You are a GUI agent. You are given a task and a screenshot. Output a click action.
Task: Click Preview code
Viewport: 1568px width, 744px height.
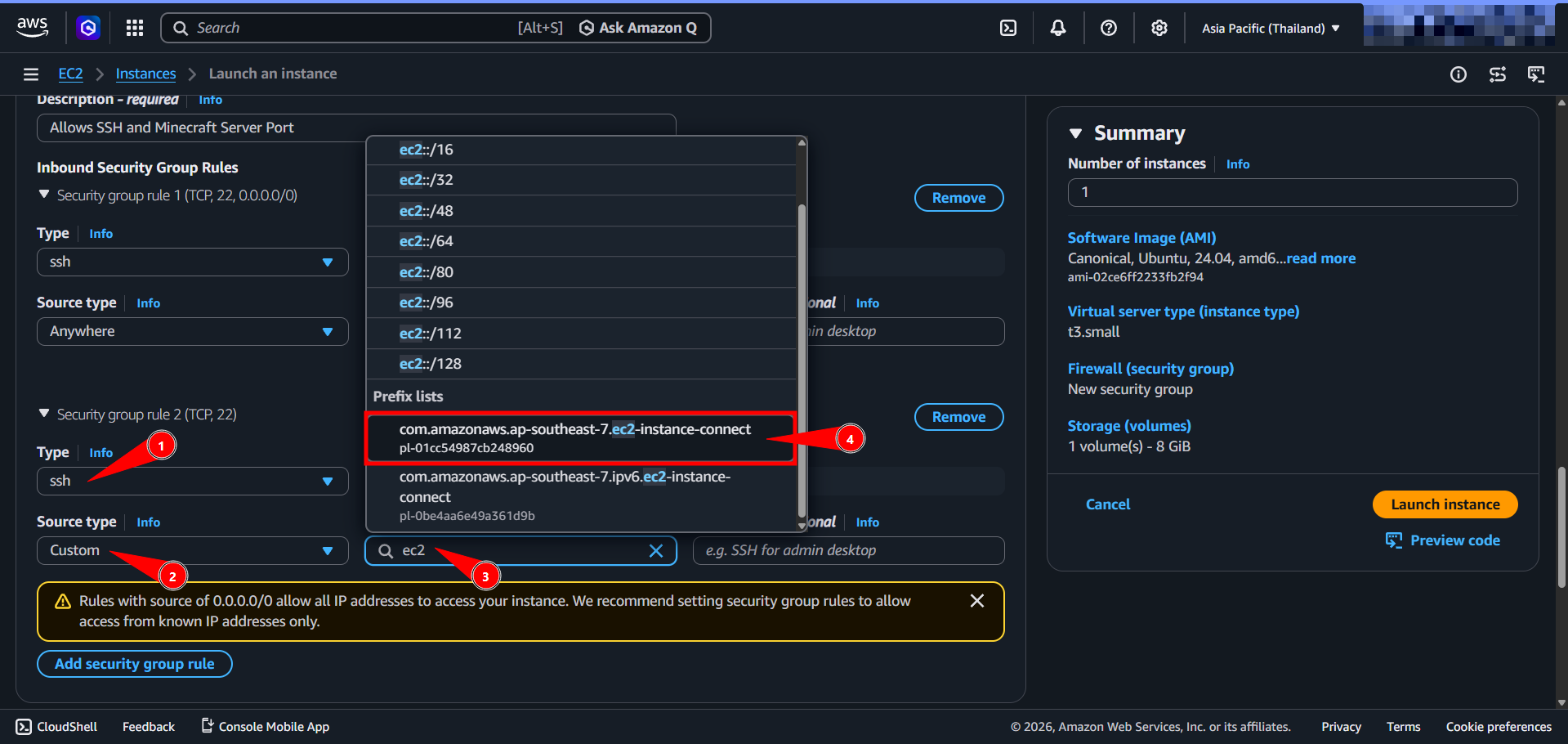(x=1443, y=540)
